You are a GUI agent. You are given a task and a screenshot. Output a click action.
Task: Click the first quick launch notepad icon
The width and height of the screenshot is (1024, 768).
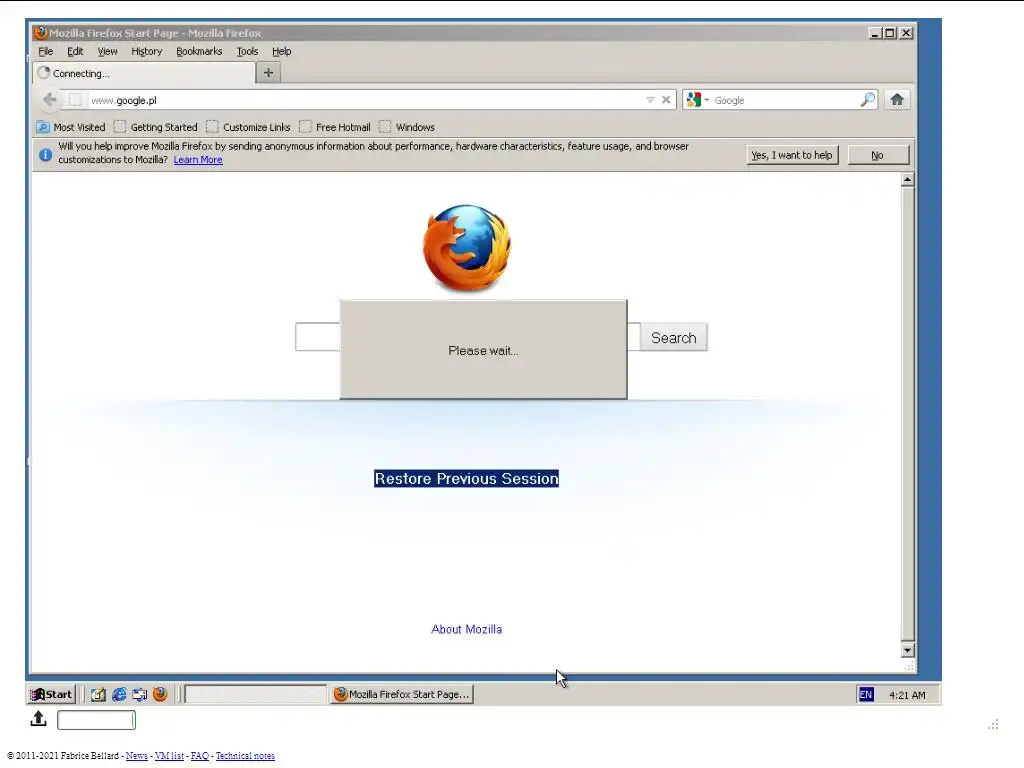pos(98,694)
